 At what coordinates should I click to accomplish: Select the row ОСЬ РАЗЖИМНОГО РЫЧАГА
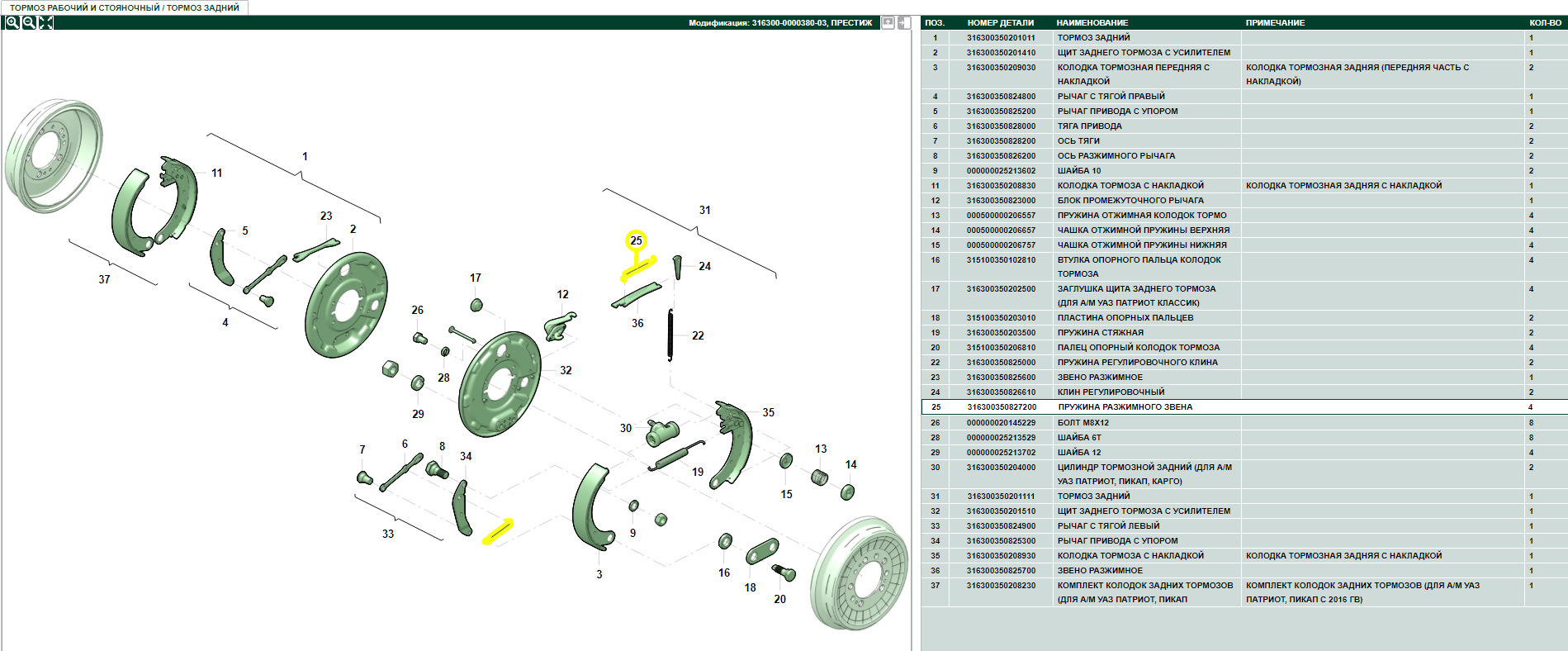pos(1244,155)
